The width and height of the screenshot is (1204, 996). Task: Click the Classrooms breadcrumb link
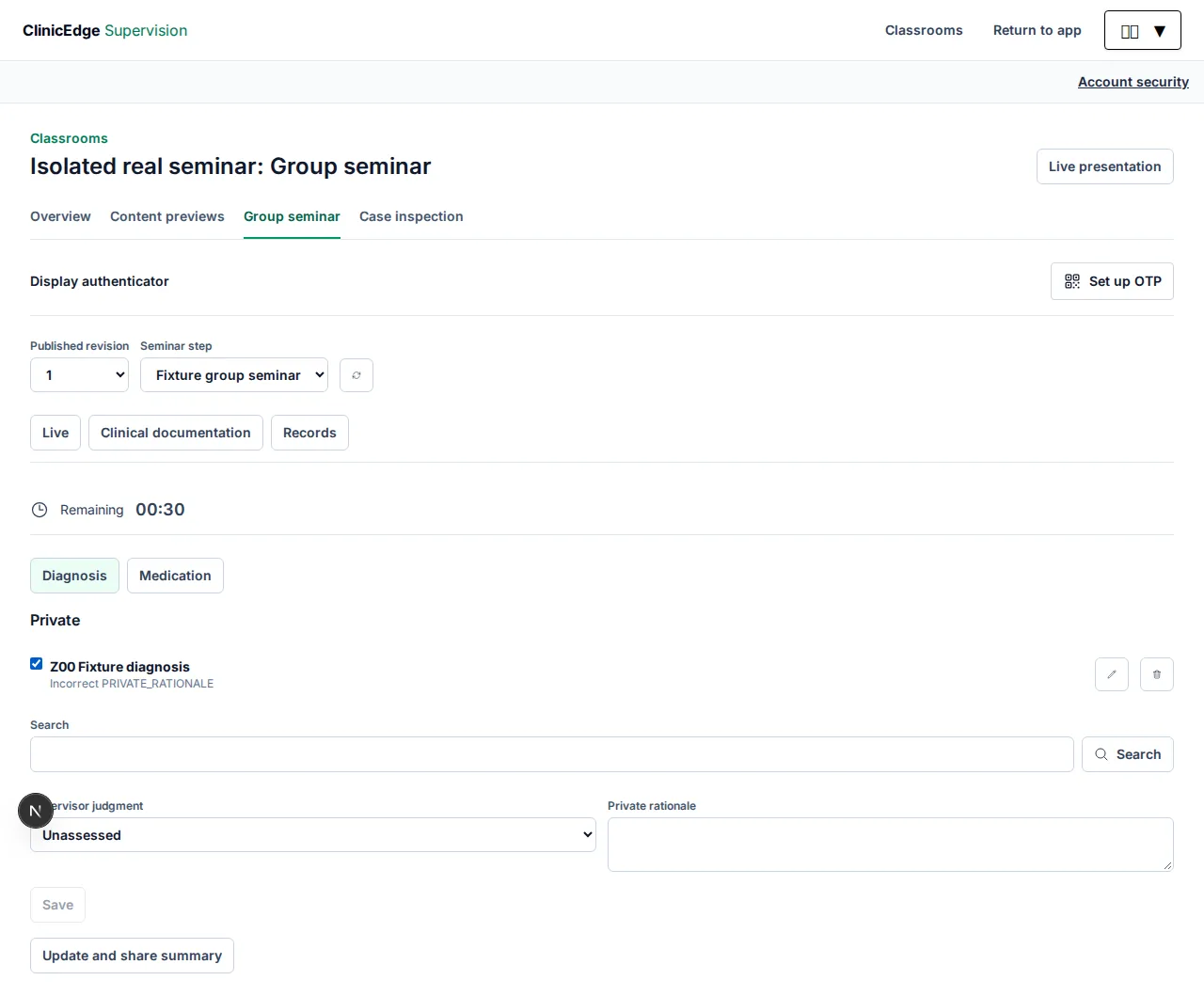(69, 138)
